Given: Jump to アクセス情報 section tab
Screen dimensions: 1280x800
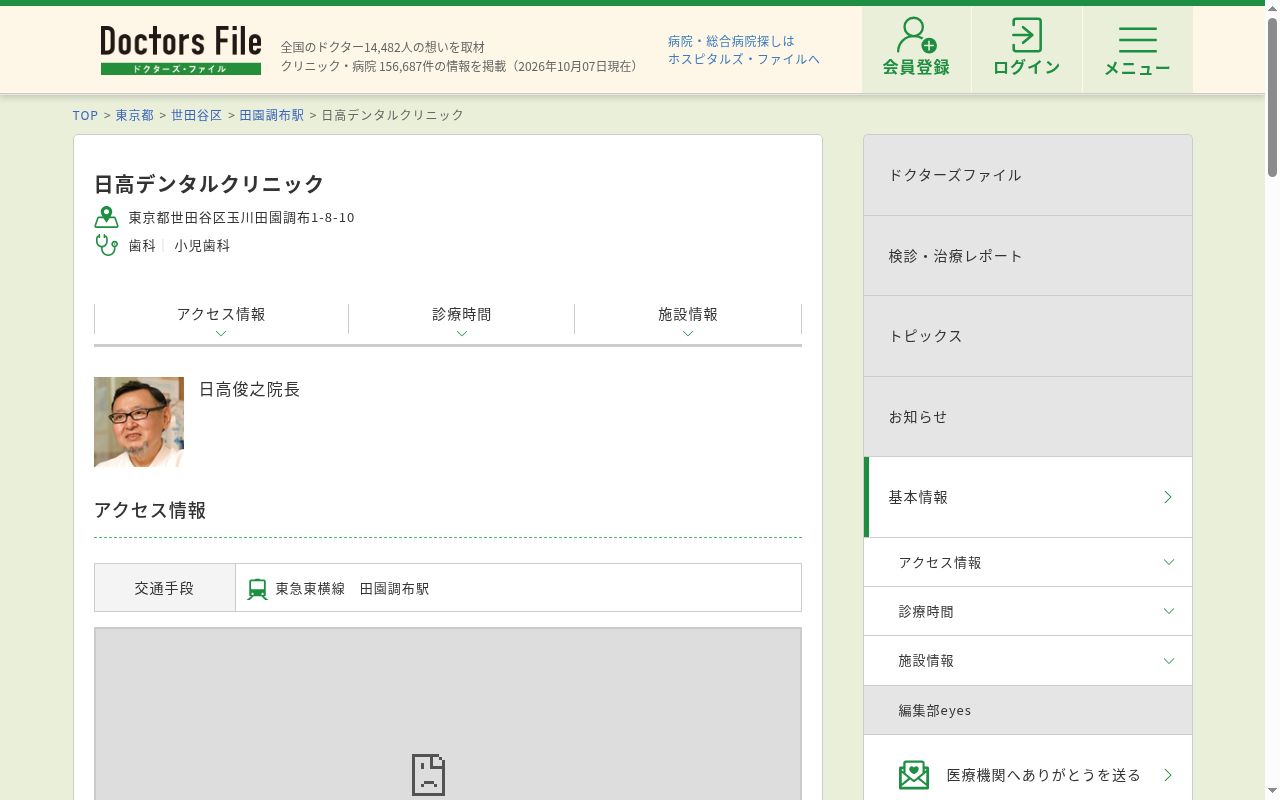Looking at the screenshot, I should click(221, 319).
